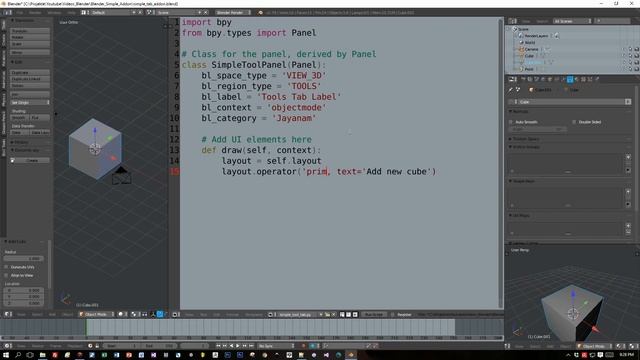Toggle syntax highlighting in text editor header
640x360 pixels.
[x=355, y=315]
